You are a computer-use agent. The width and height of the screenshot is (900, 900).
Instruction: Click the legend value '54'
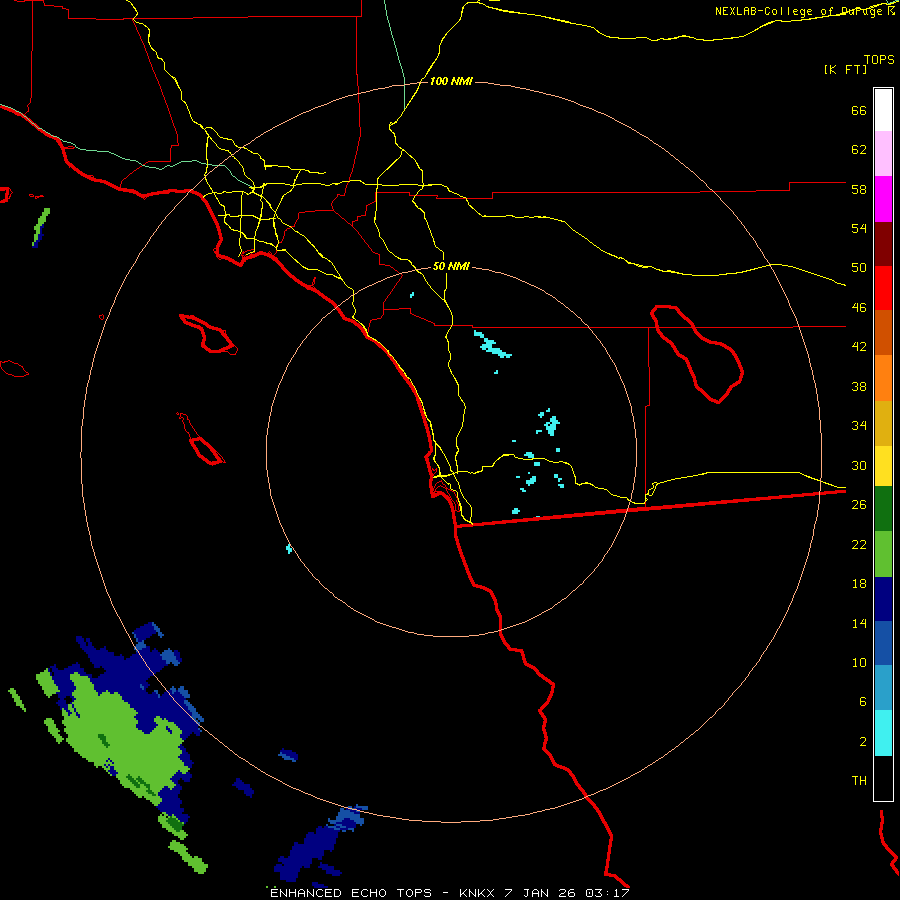coord(859,228)
